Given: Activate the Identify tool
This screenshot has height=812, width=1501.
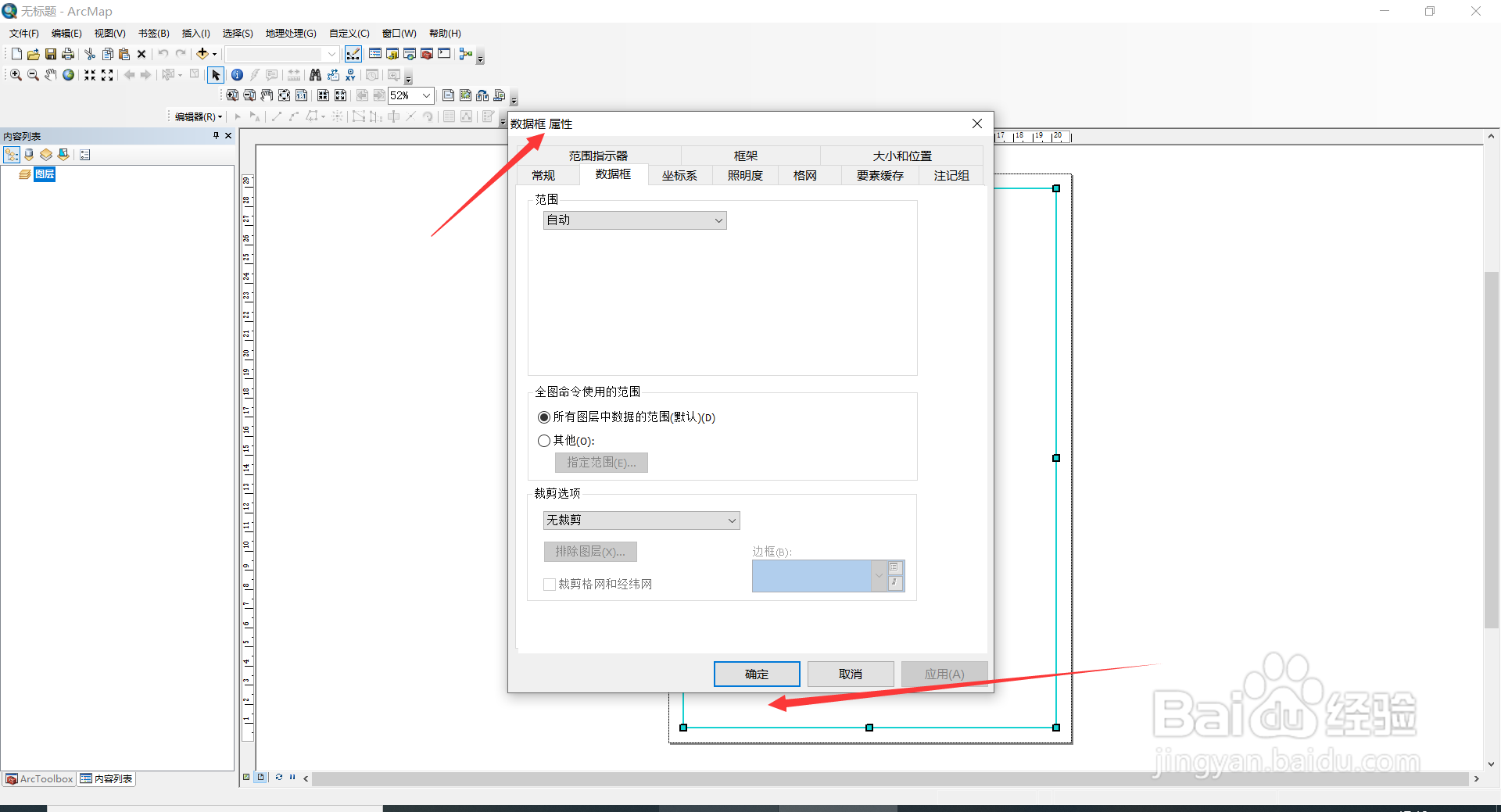Looking at the screenshot, I should [x=237, y=75].
